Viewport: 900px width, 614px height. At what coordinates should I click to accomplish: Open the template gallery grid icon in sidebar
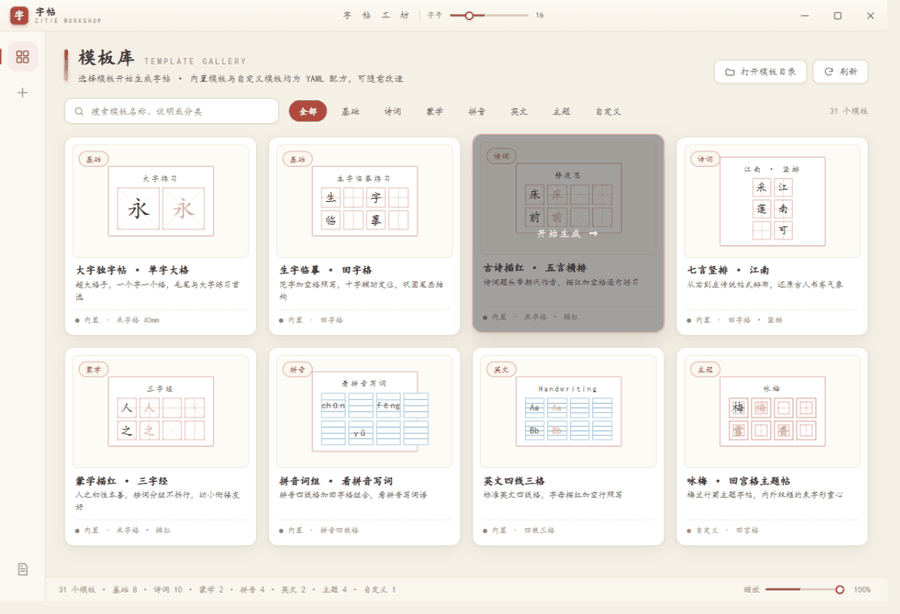coord(22,56)
